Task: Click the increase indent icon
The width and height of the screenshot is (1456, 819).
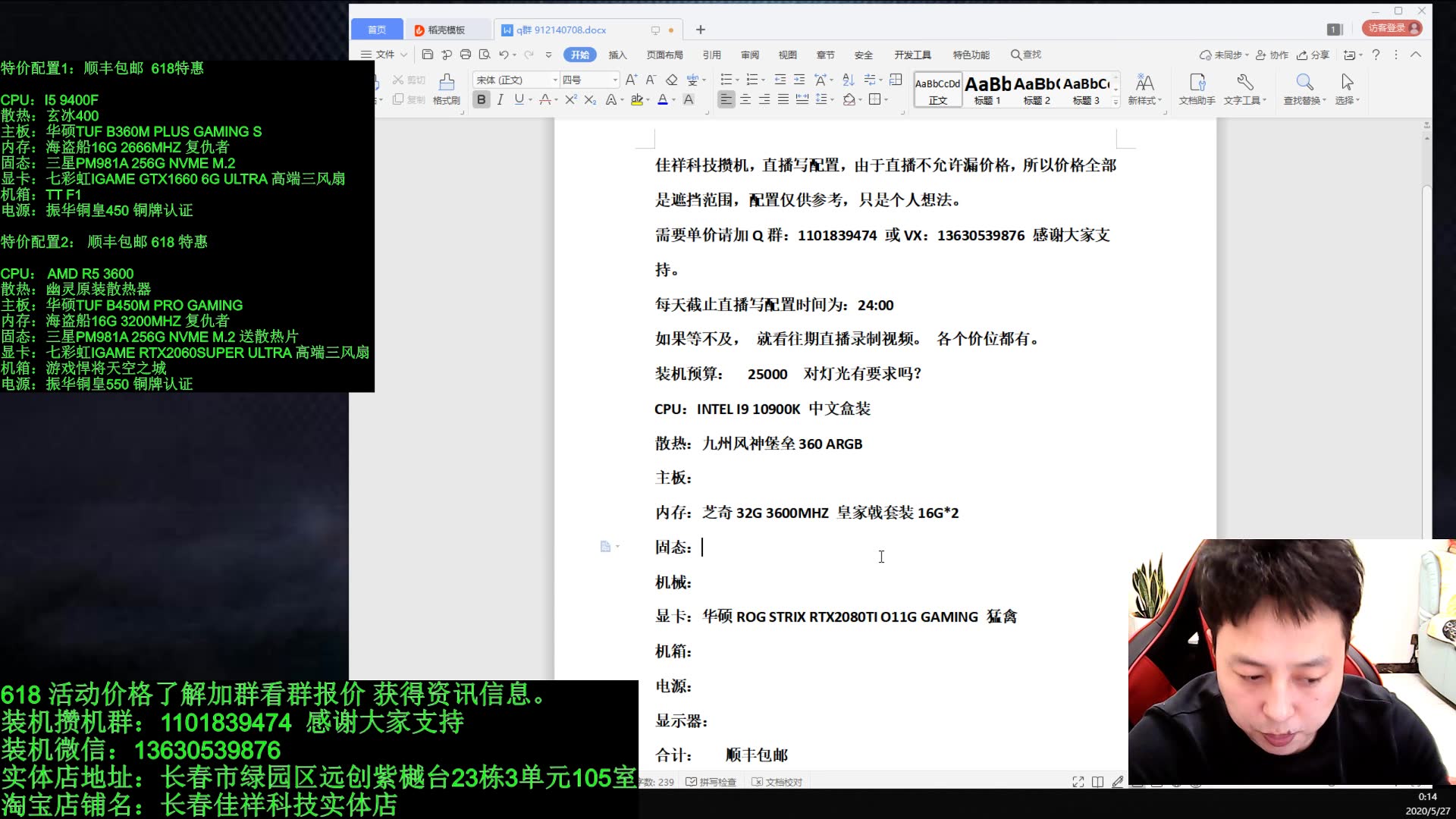Action: [799, 80]
